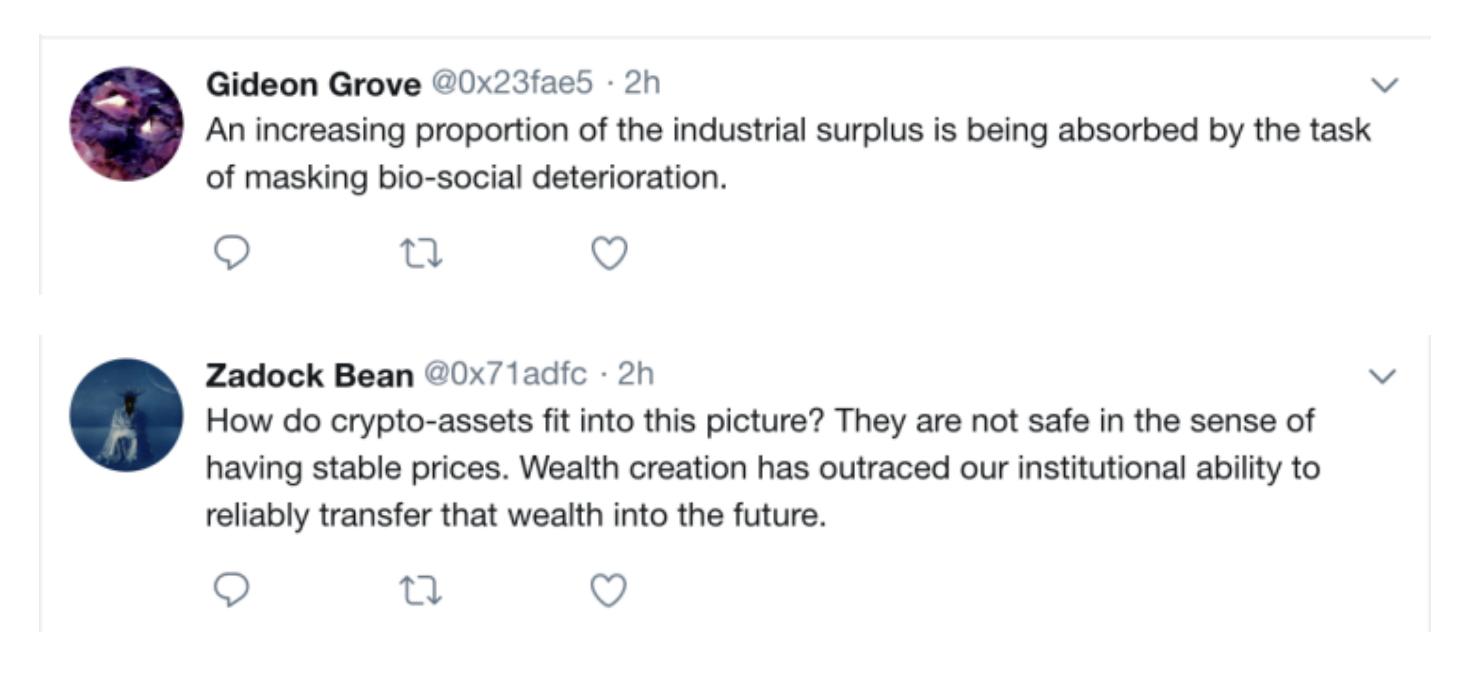Open Gideon Grove's purple avatar
This screenshot has height=677, width=1470.
click(126, 124)
